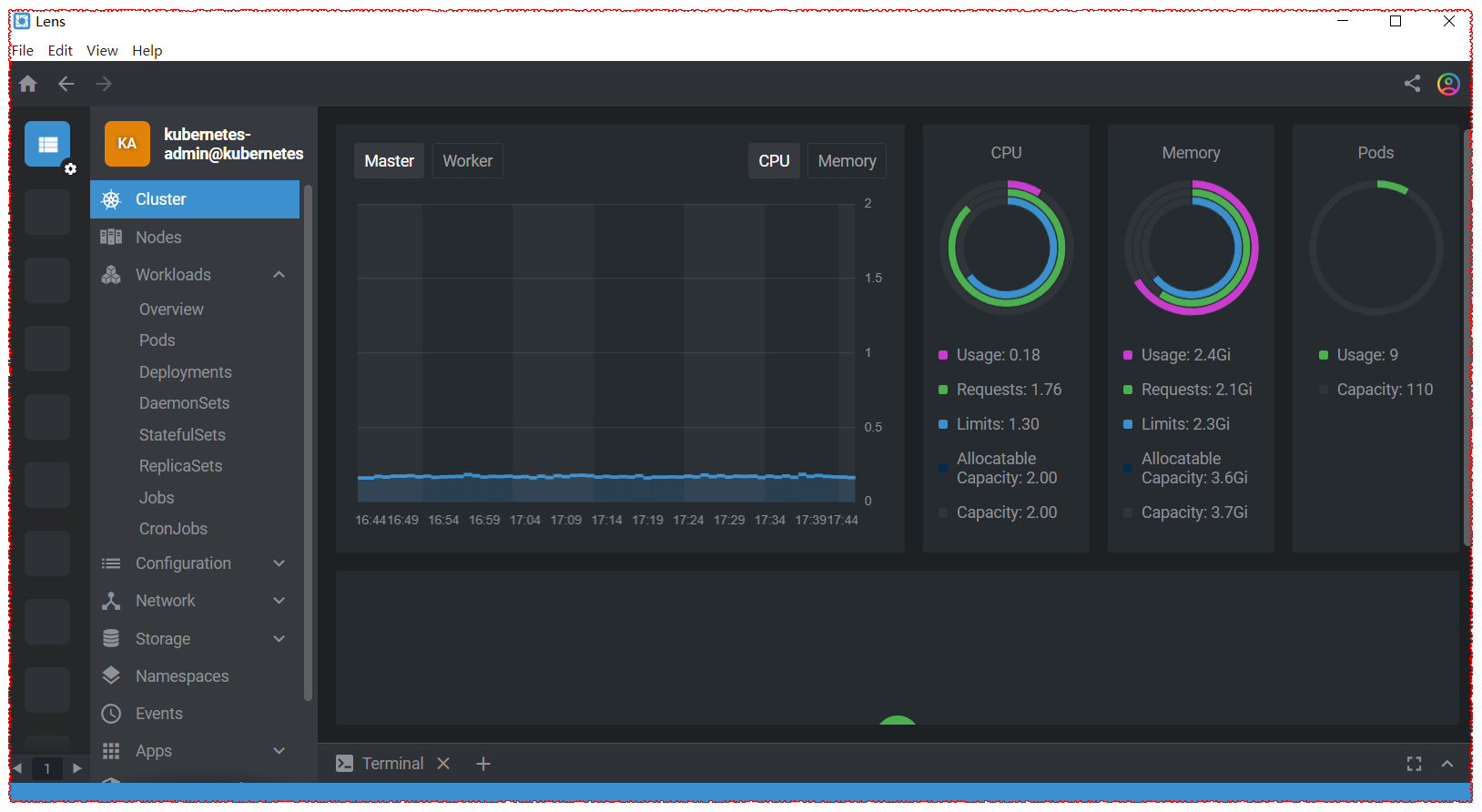This screenshot has width=1482, height=812.
Task: Open Deployments in the sidebar
Action: pyautogui.click(x=186, y=372)
